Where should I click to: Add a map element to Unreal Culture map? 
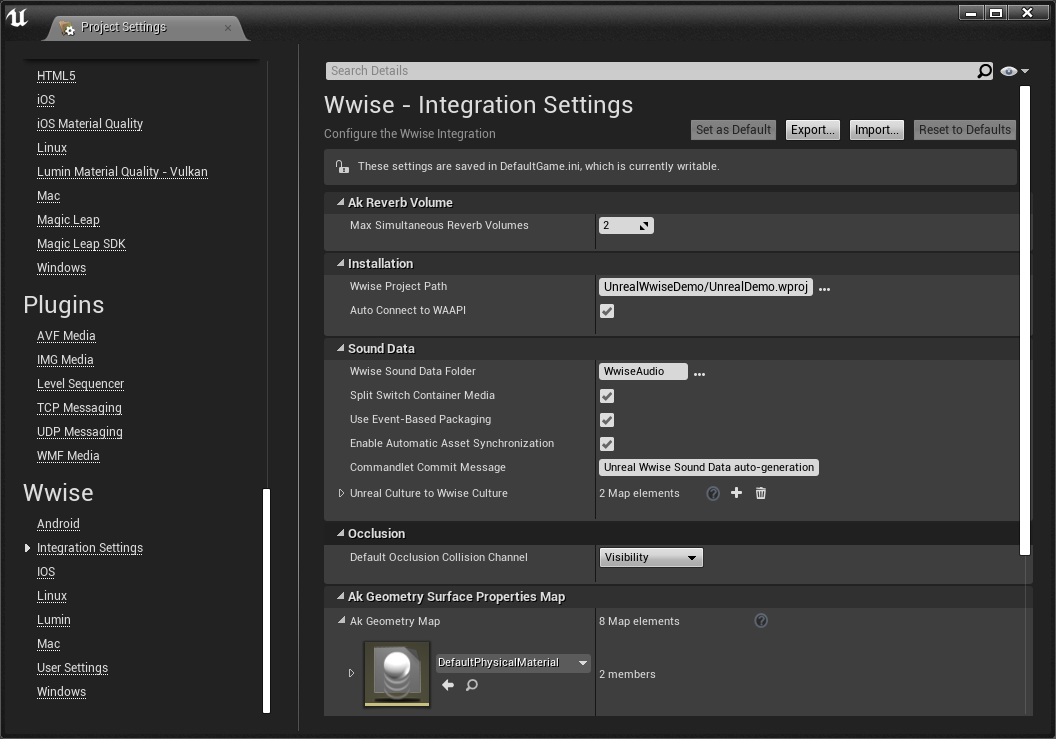tap(736, 493)
